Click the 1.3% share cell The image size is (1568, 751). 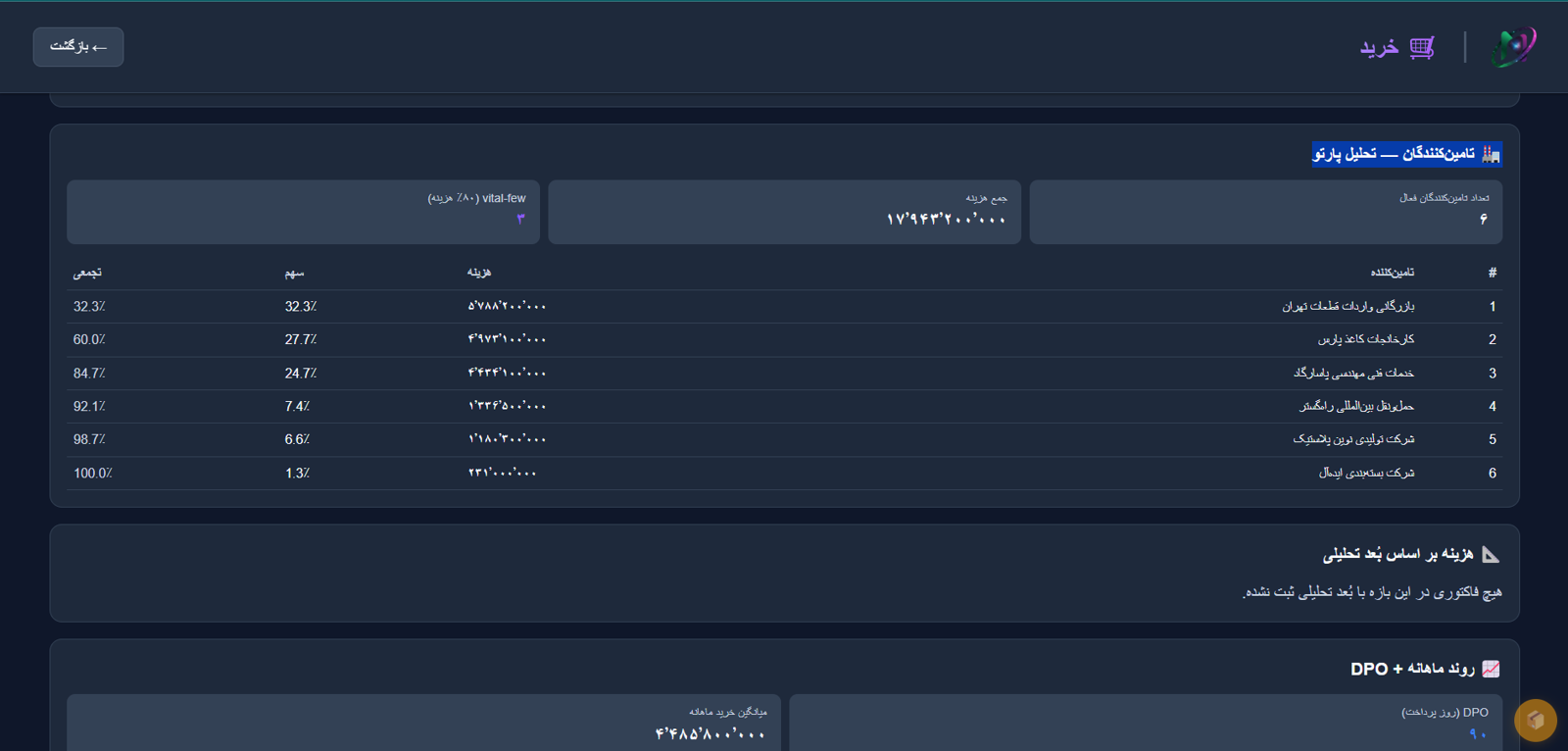click(x=297, y=473)
